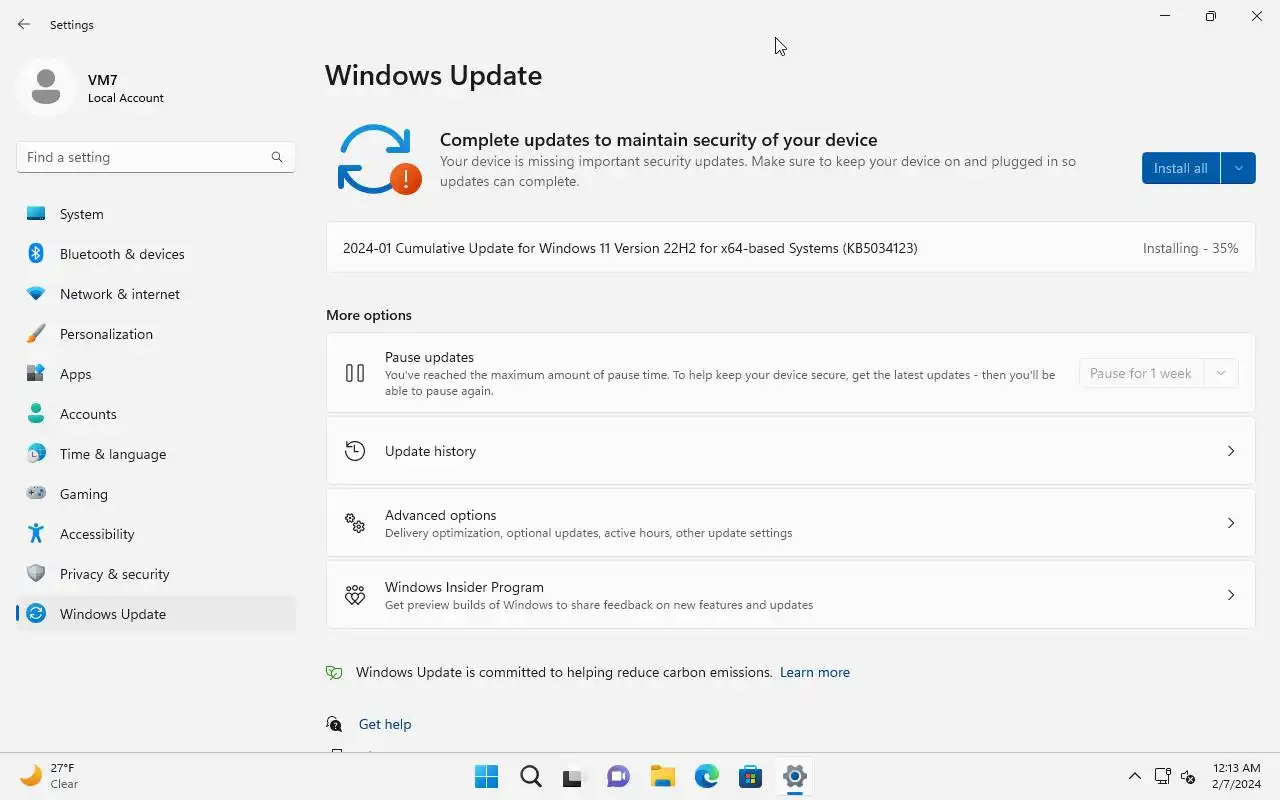The image size is (1280, 800).
Task: Show hidden icons in system tray
Action: coord(1135,776)
